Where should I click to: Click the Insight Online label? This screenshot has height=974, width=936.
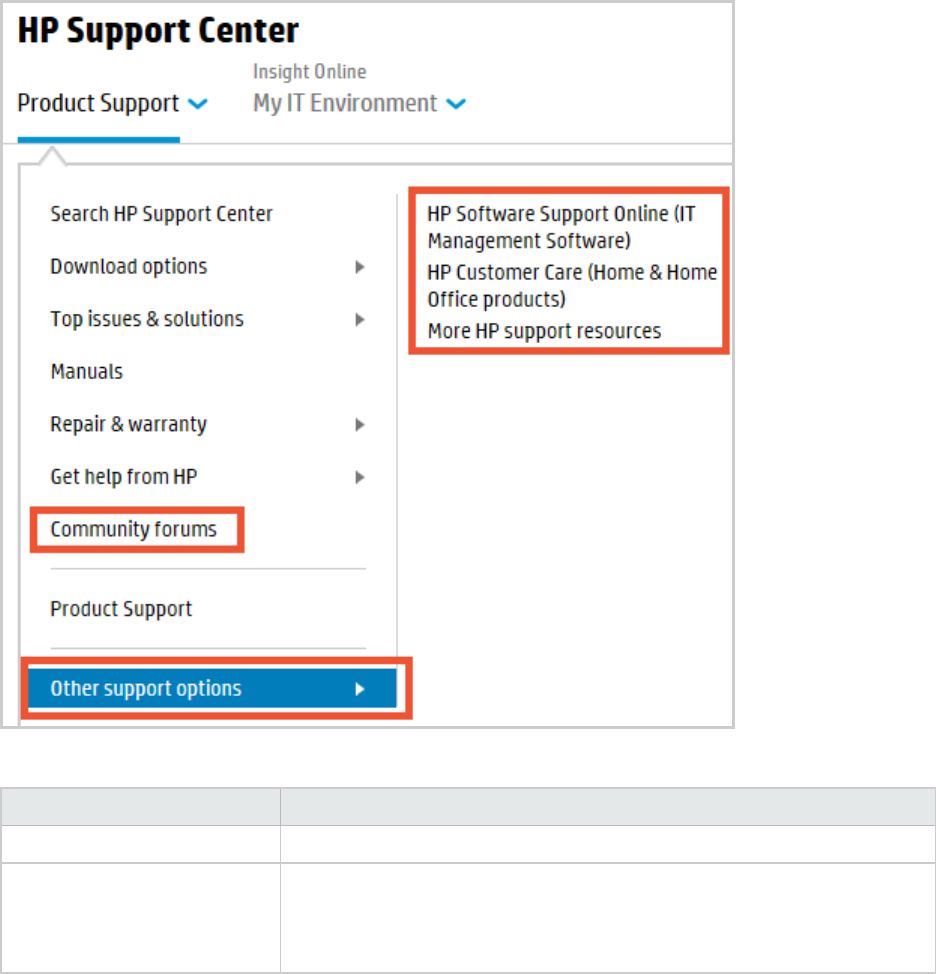[x=309, y=72]
